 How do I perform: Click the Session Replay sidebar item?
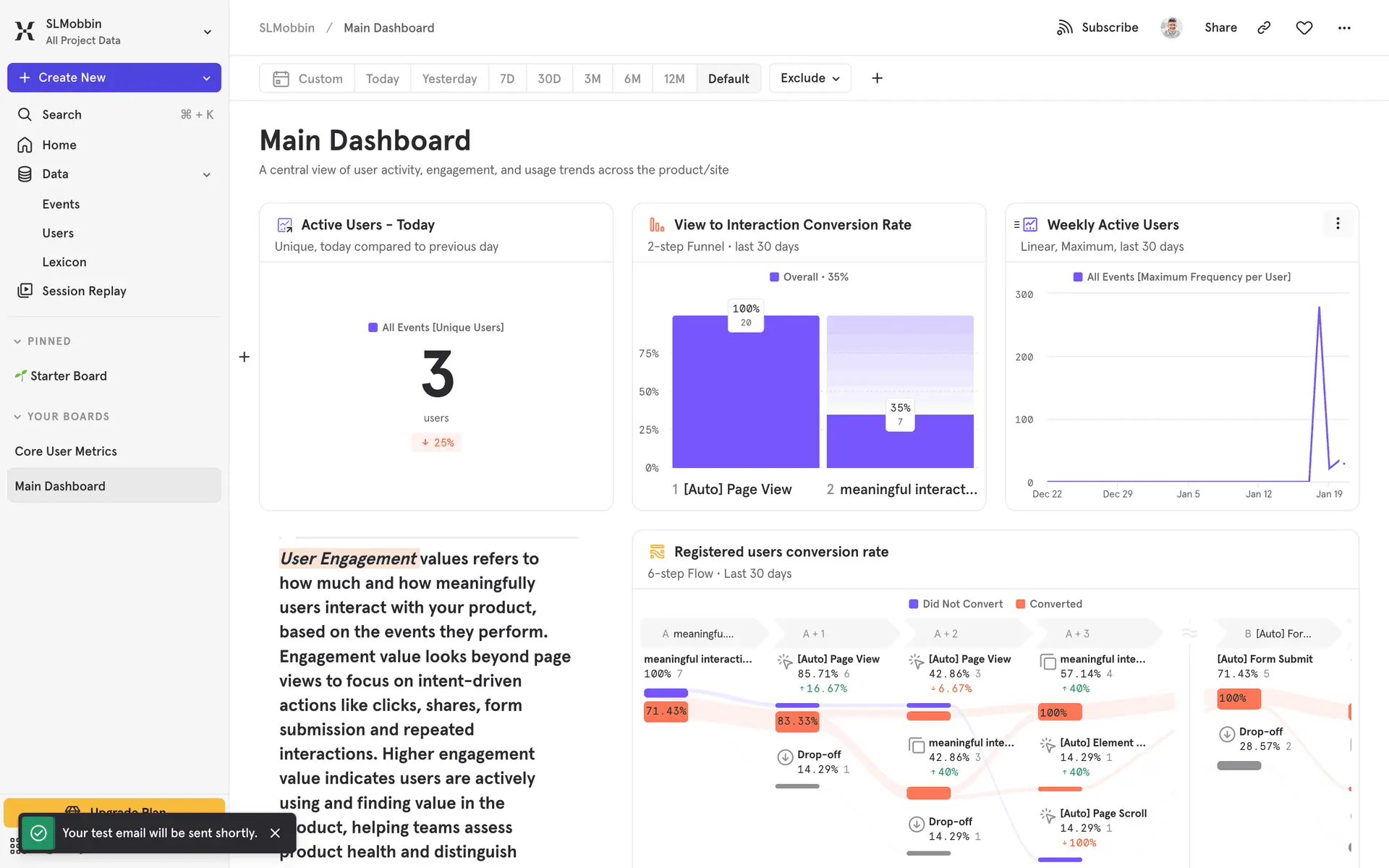[x=84, y=291]
